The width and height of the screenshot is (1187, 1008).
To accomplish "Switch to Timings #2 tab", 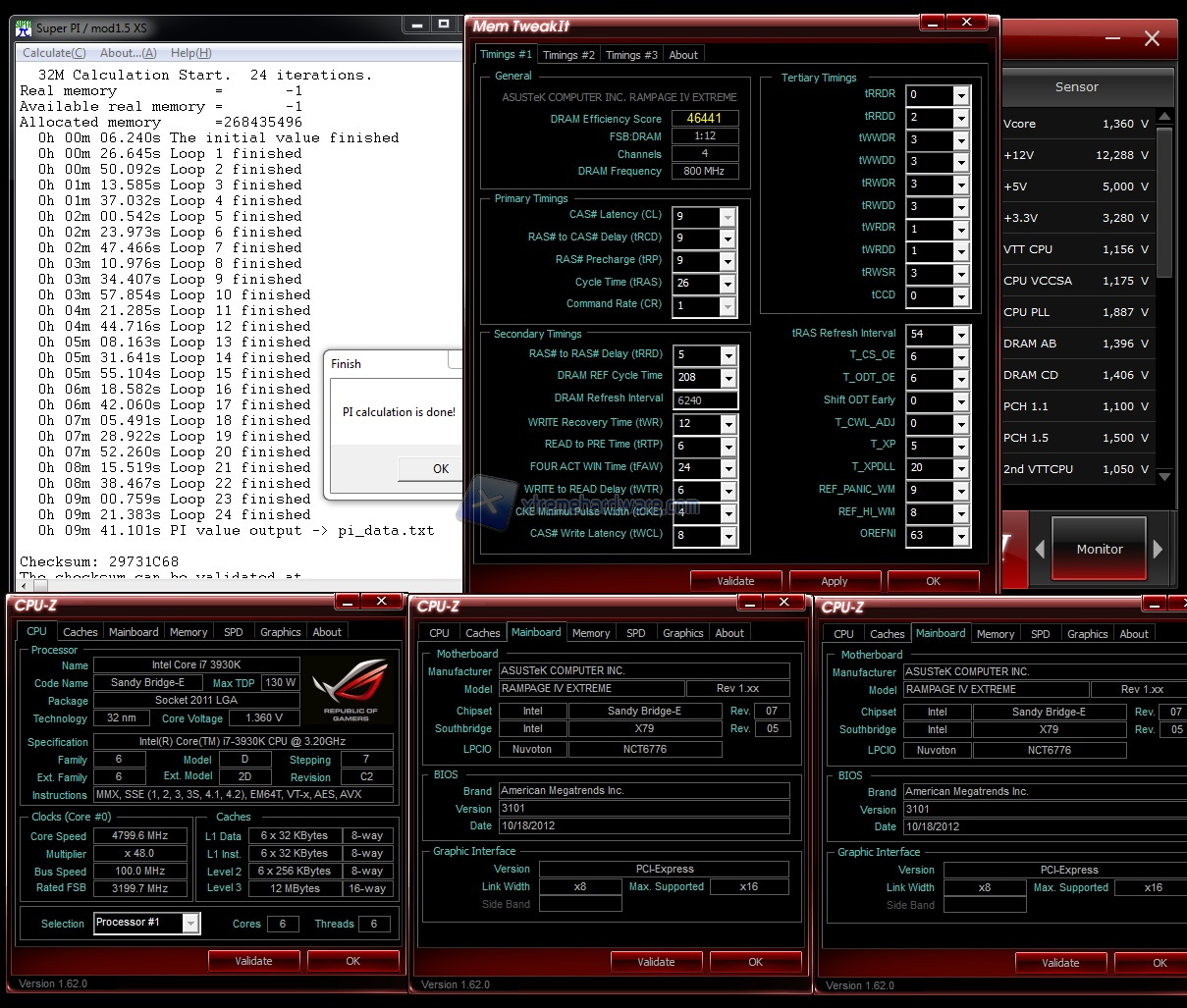I will [568, 55].
